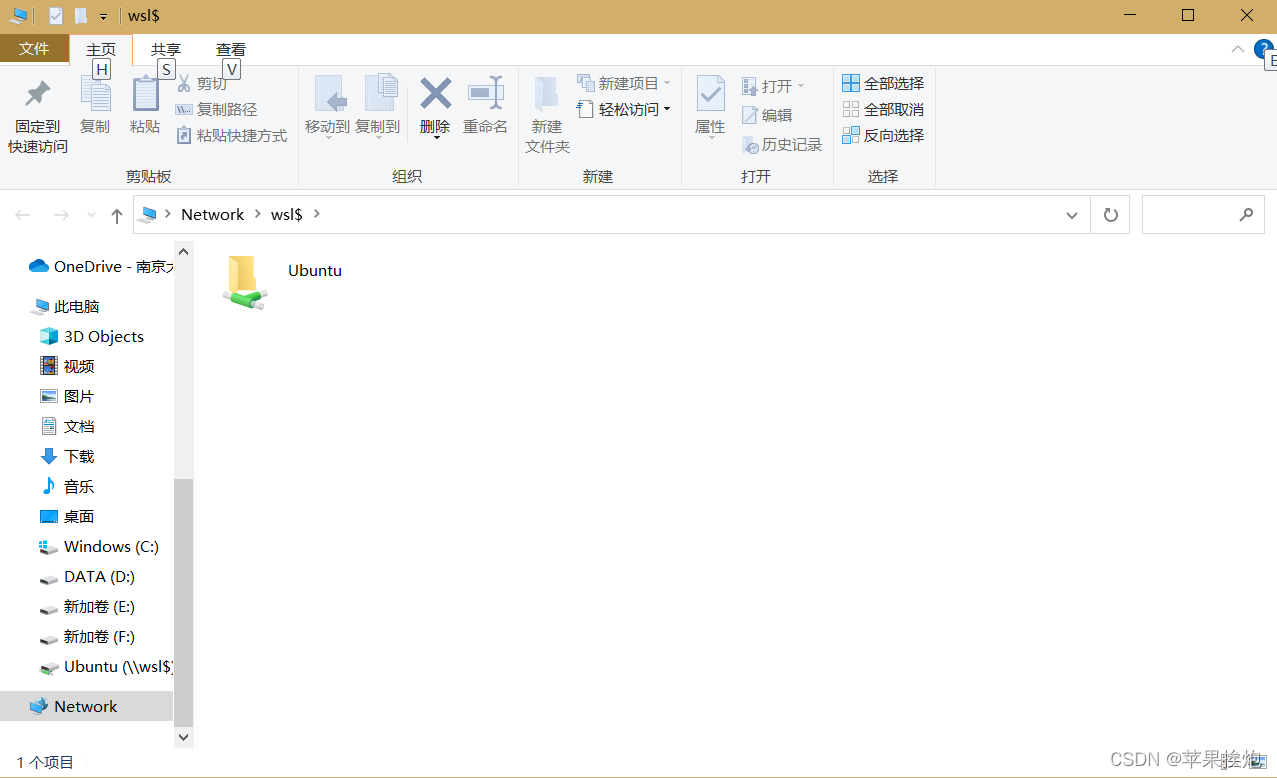1277x778 pixels.
Task: Click the Copy icon in the clipboard group
Action: click(x=95, y=94)
